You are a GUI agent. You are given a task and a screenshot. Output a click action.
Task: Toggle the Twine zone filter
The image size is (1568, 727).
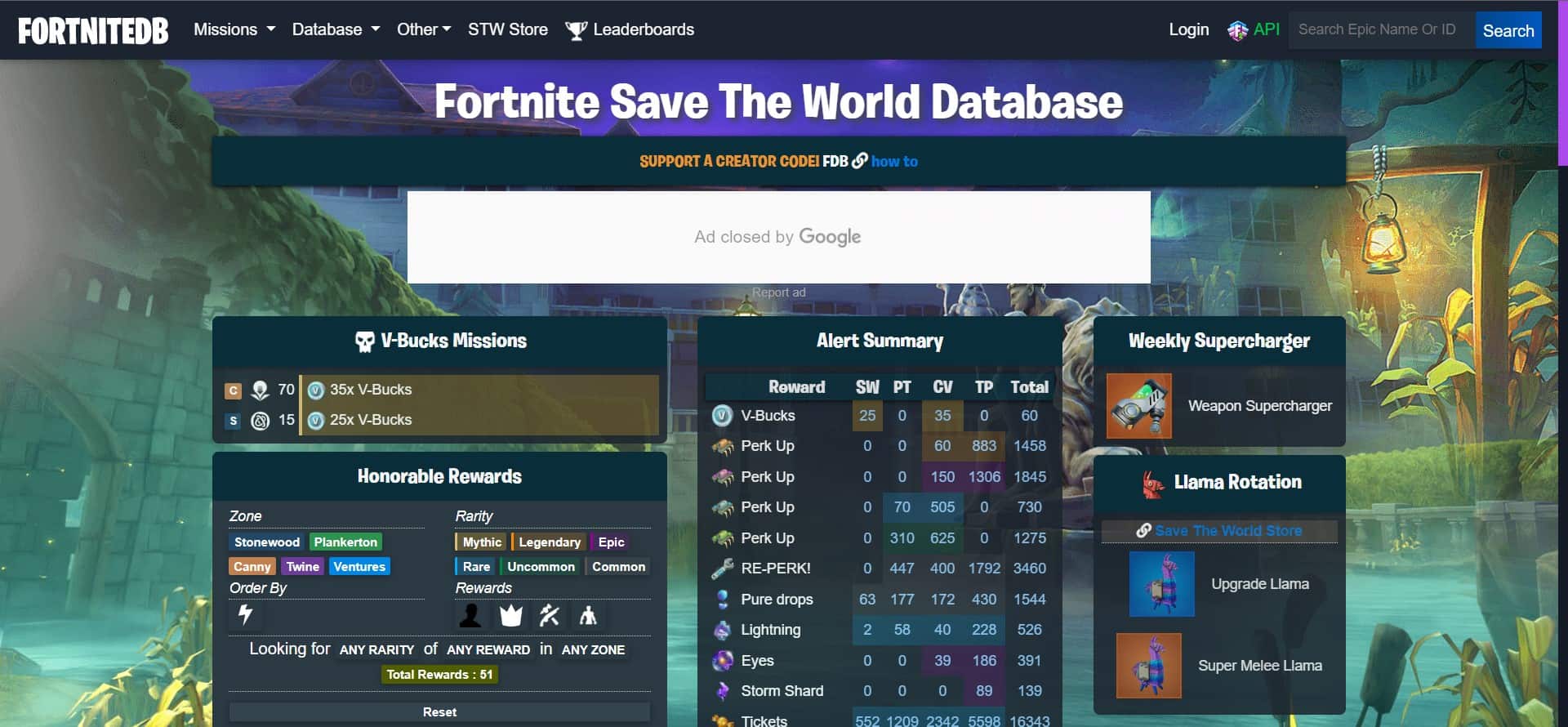point(302,567)
